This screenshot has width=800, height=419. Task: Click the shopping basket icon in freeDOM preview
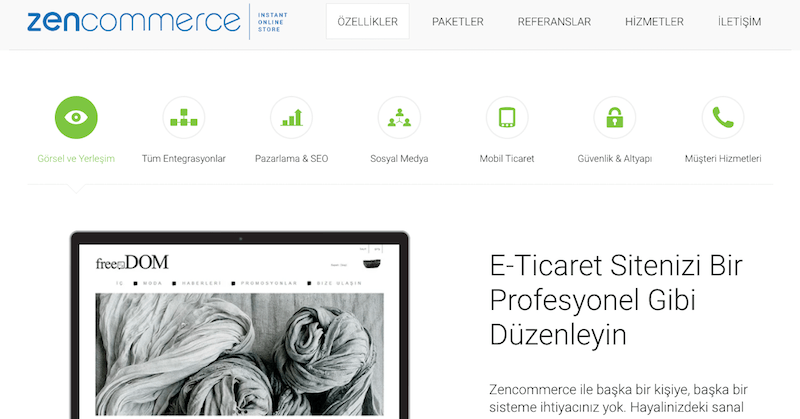pyautogui.click(x=371, y=264)
